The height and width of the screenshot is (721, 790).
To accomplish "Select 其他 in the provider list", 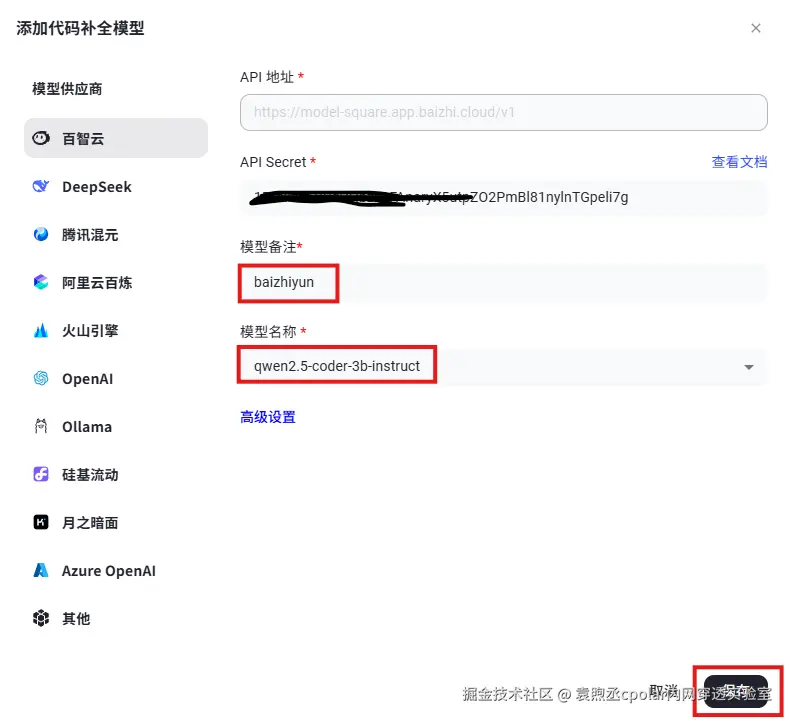I will (116, 618).
